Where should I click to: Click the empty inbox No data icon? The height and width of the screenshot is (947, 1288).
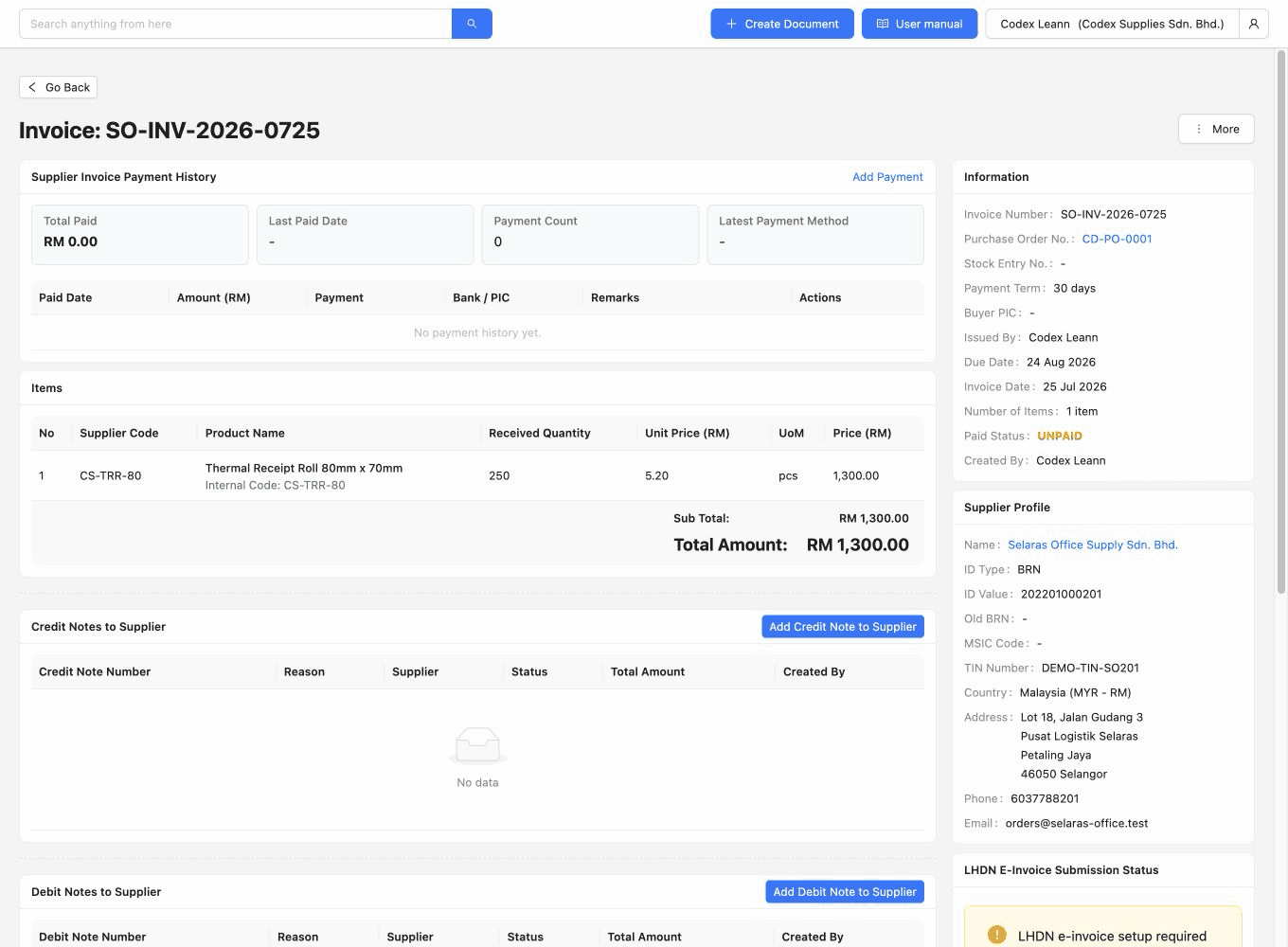477,745
